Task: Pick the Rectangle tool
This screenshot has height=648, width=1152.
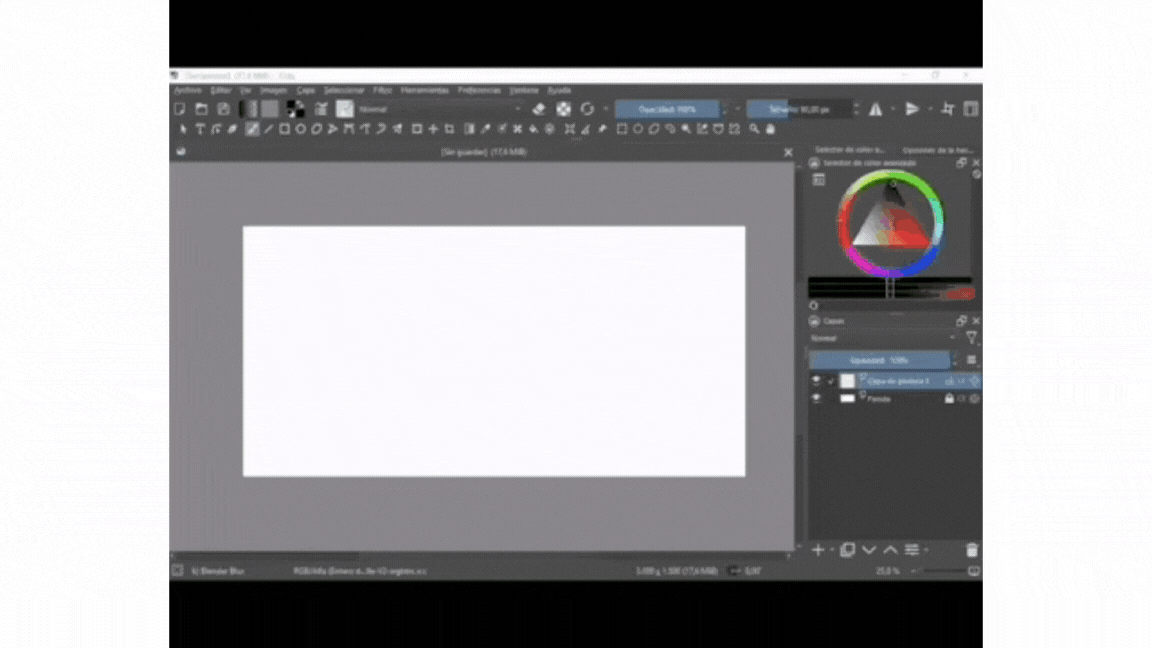Action: (285, 129)
